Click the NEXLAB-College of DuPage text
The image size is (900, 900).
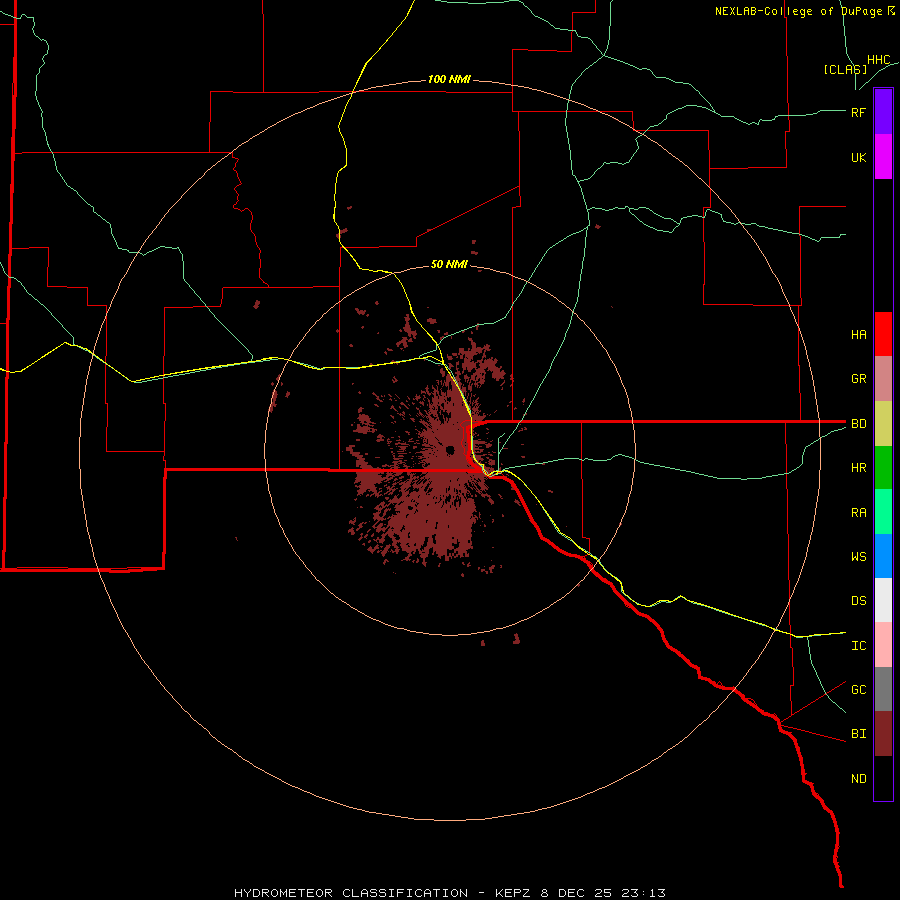798,11
